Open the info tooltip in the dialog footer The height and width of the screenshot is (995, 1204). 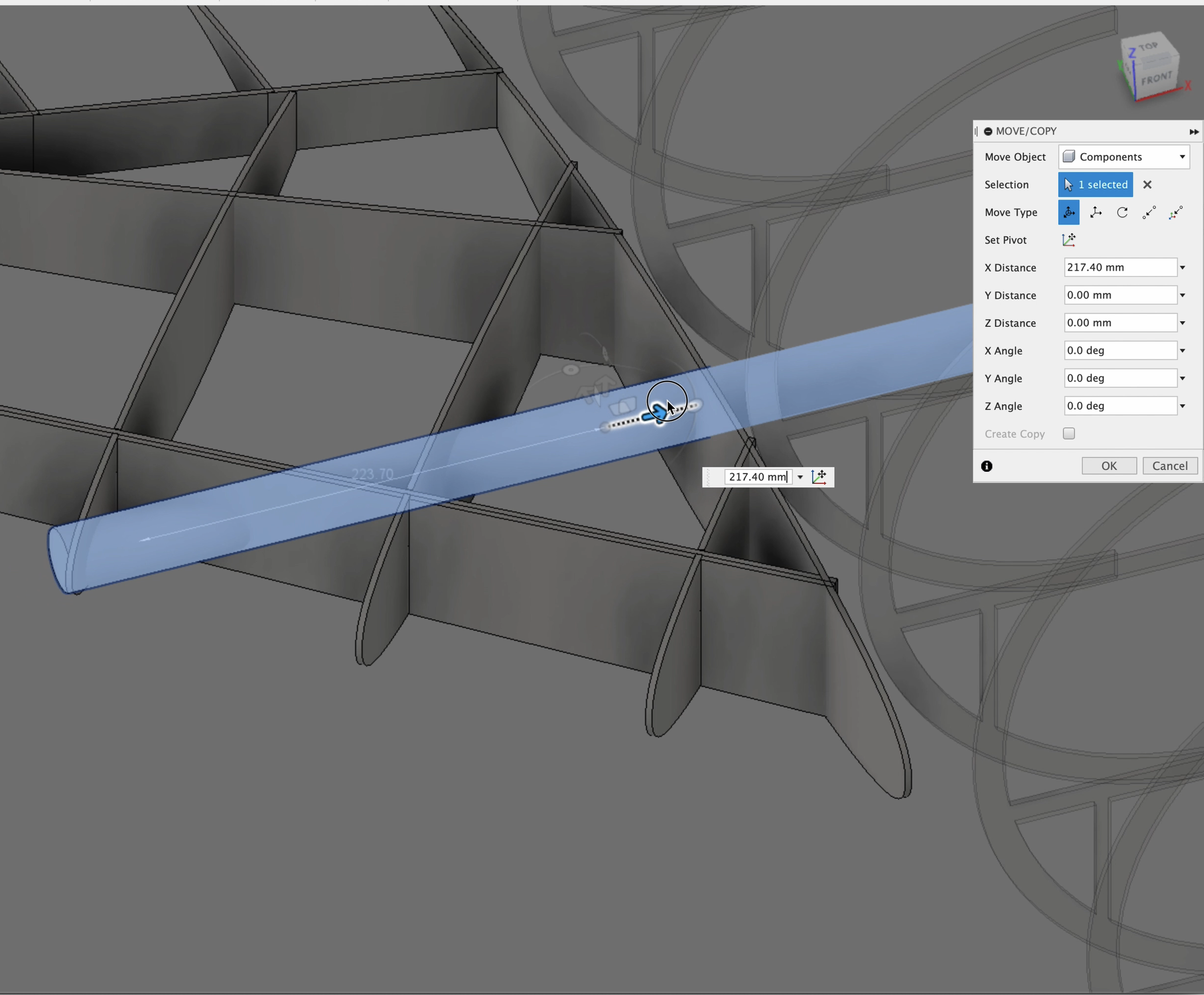pos(988,466)
